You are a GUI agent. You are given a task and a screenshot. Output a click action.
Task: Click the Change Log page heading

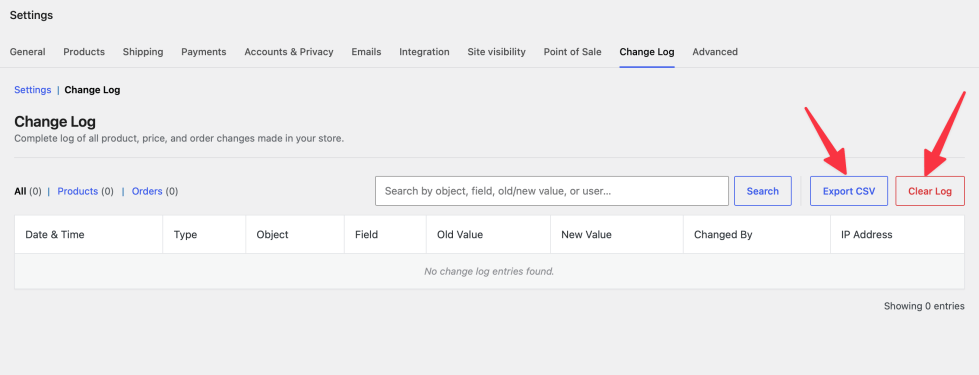coord(55,122)
